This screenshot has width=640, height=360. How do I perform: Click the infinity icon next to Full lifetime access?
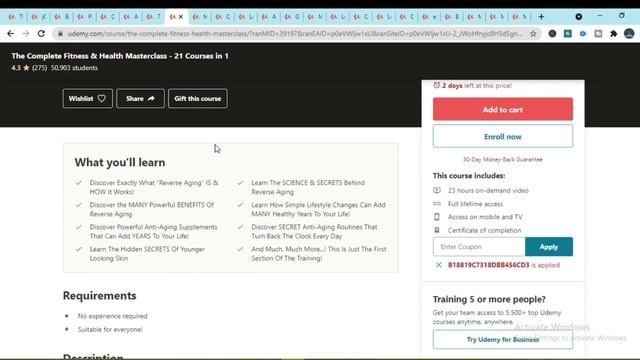437,204
